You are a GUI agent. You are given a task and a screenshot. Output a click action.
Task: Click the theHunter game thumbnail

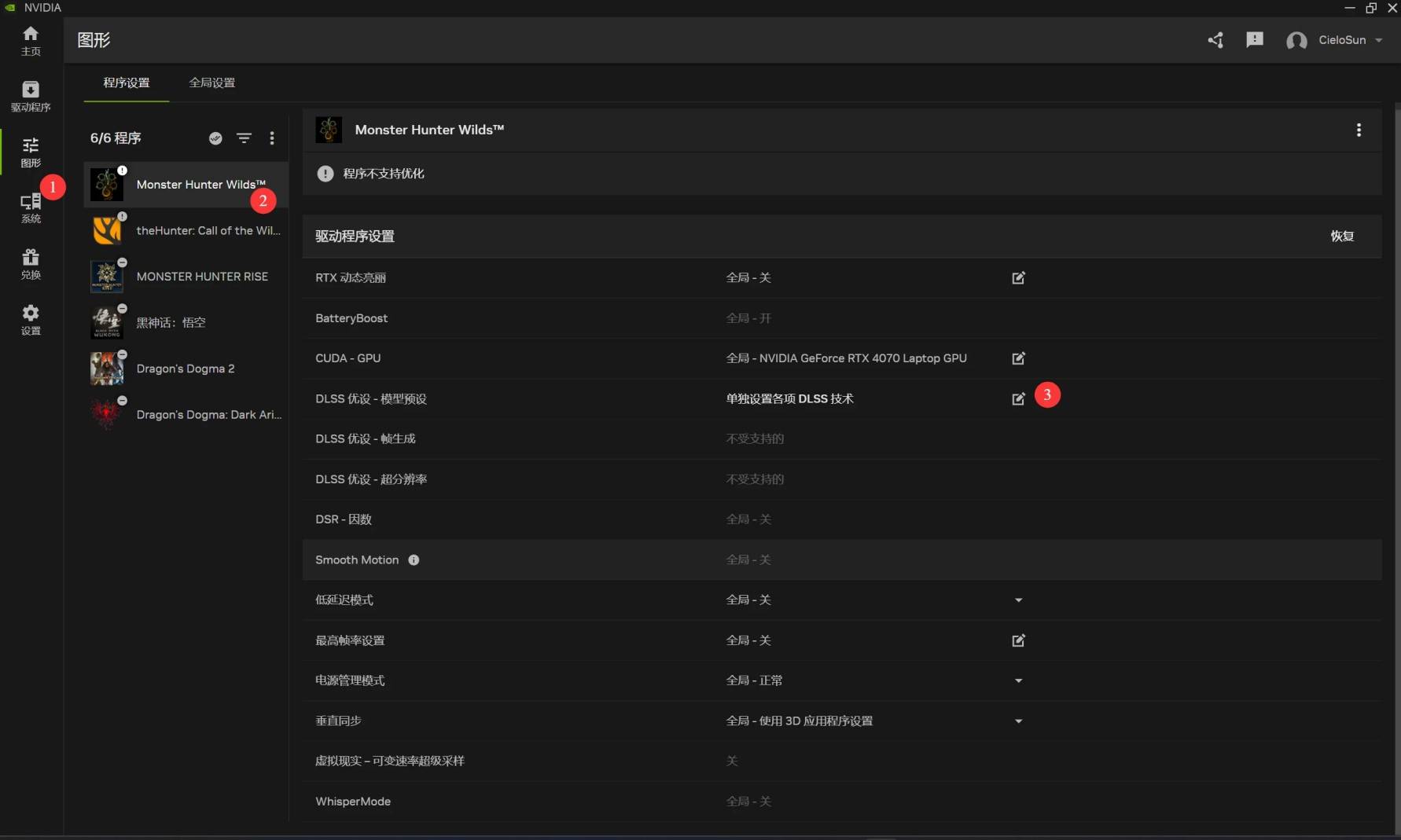(x=107, y=230)
